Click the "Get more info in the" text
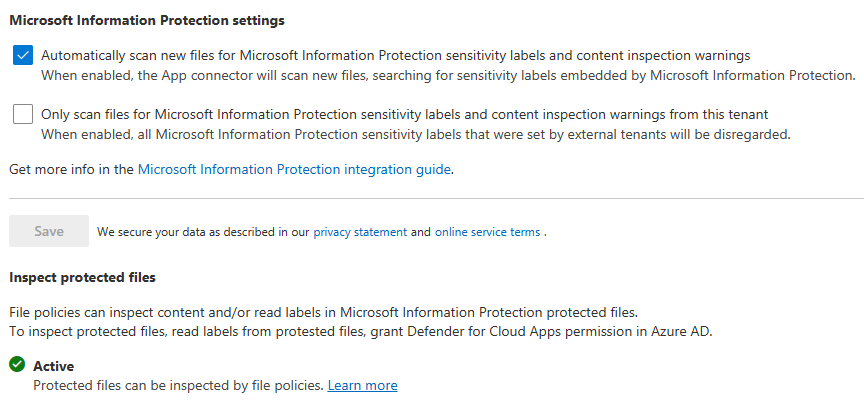 click(x=71, y=170)
